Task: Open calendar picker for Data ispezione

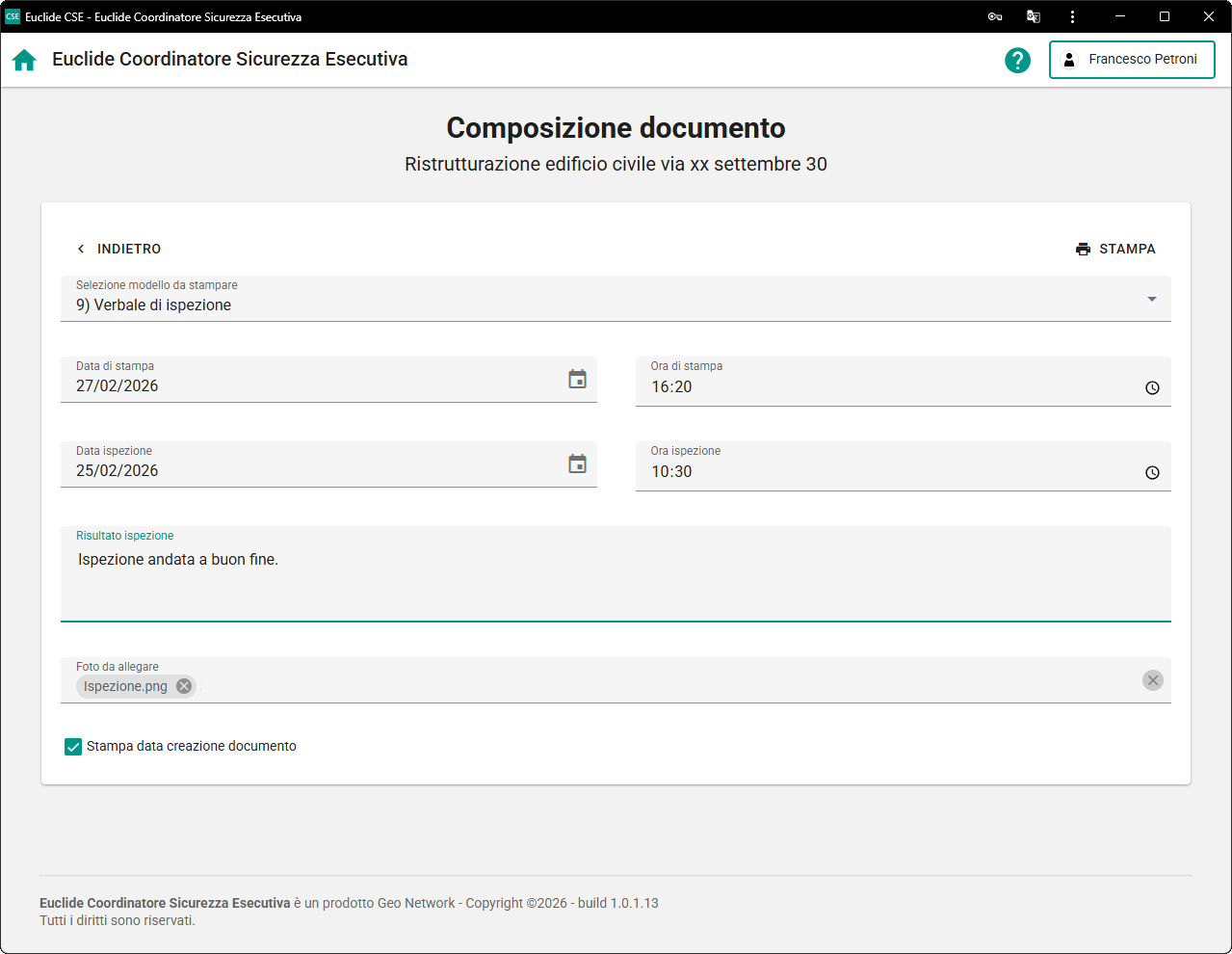Action: pyautogui.click(x=577, y=464)
